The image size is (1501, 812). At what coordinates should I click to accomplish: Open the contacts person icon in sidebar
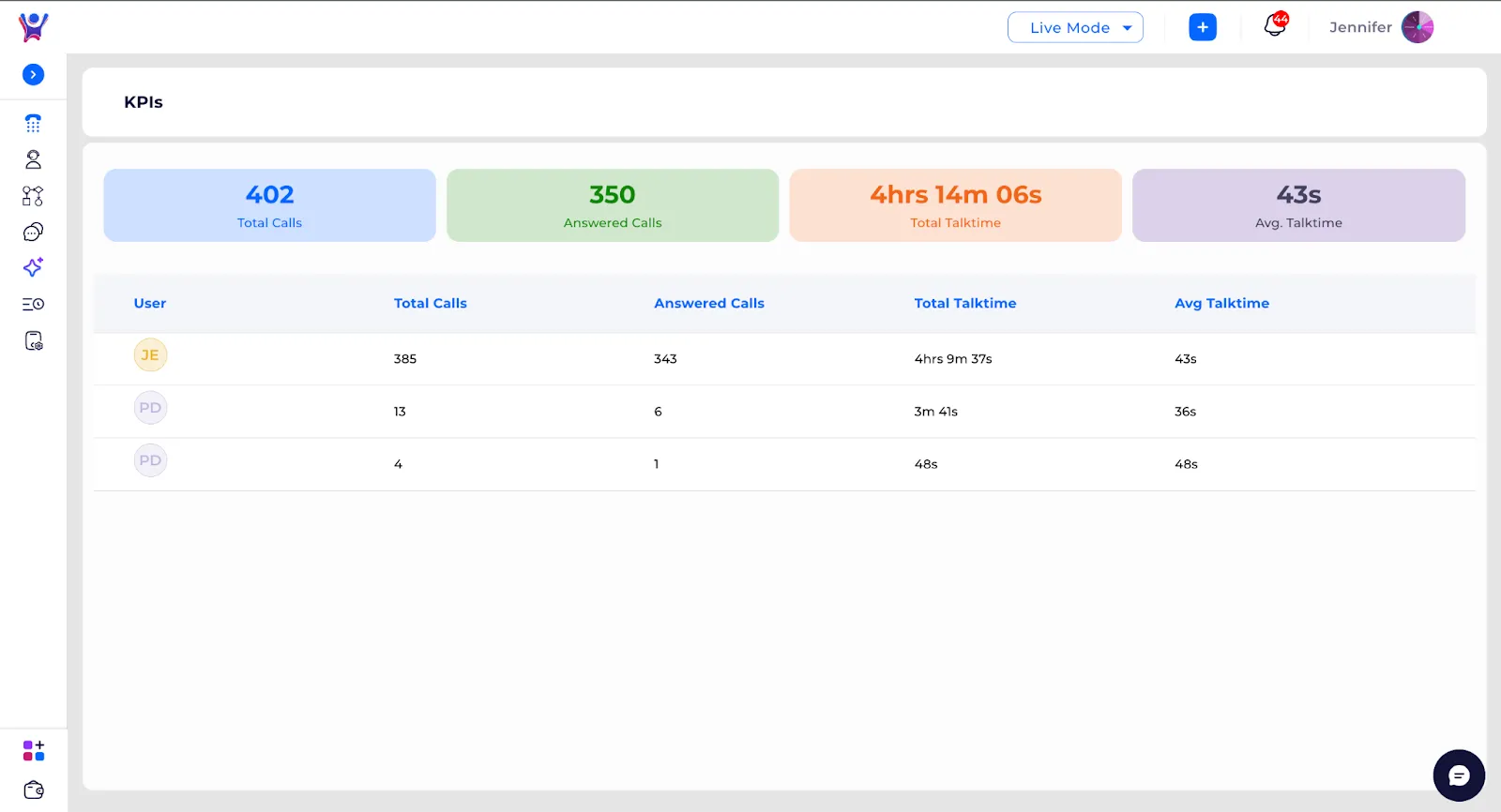pos(33,159)
